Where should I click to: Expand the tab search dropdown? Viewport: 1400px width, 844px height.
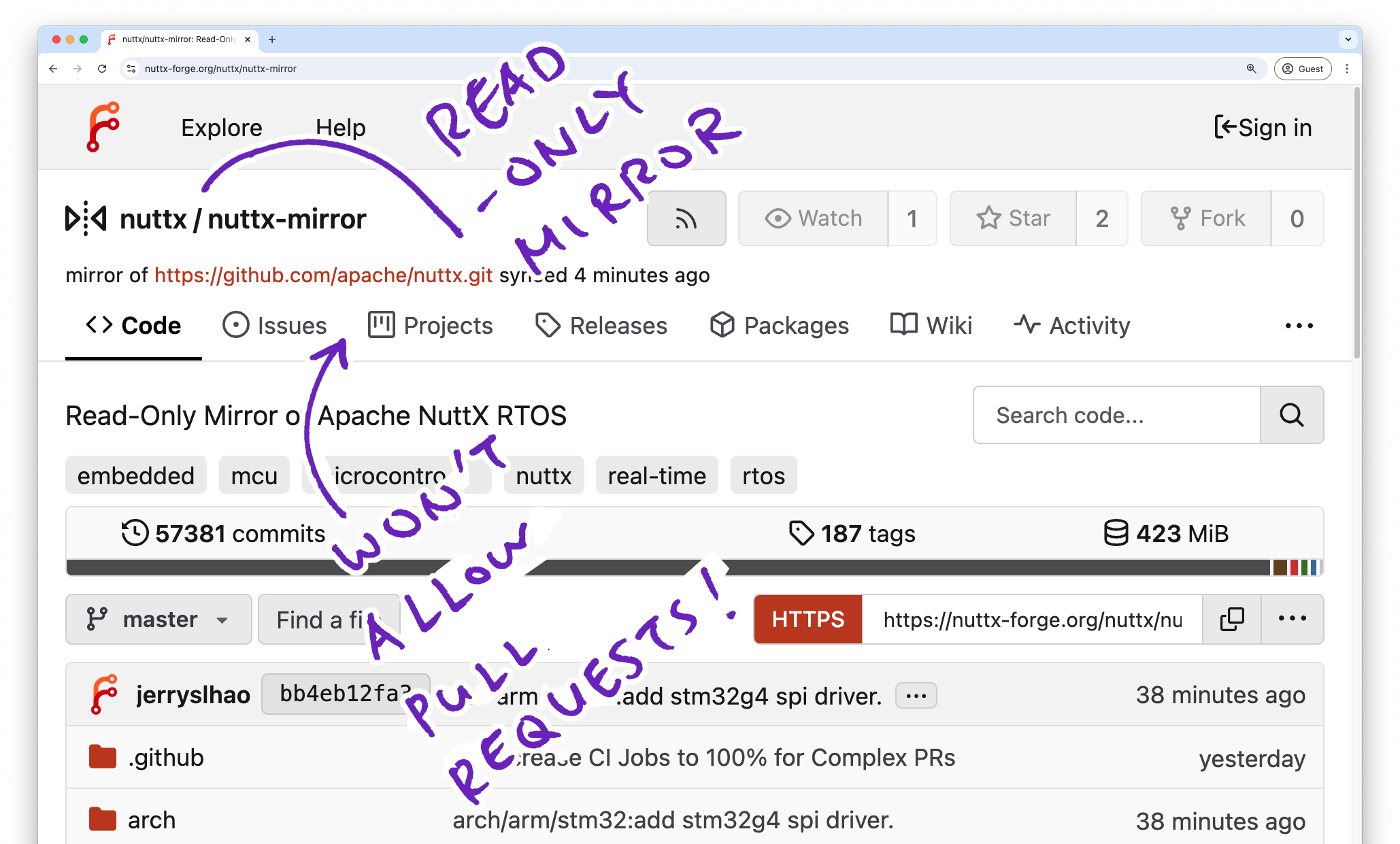[1348, 39]
